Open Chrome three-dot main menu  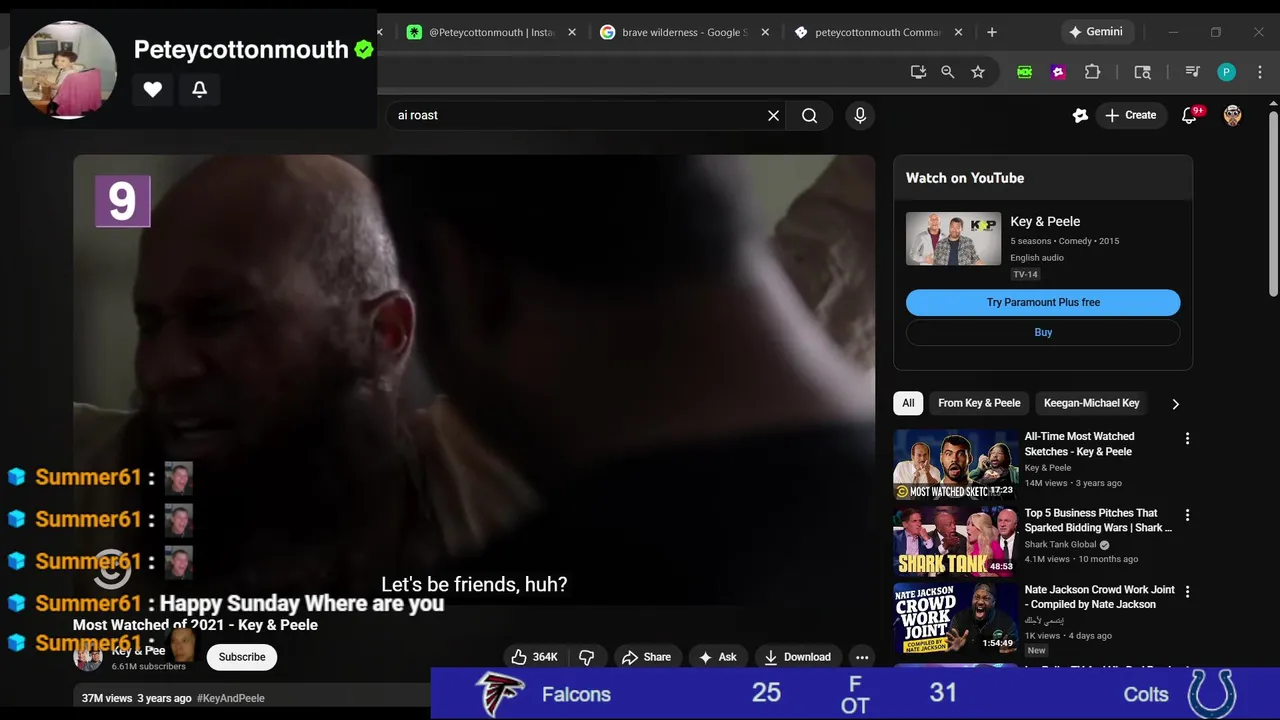click(x=1260, y=72)
